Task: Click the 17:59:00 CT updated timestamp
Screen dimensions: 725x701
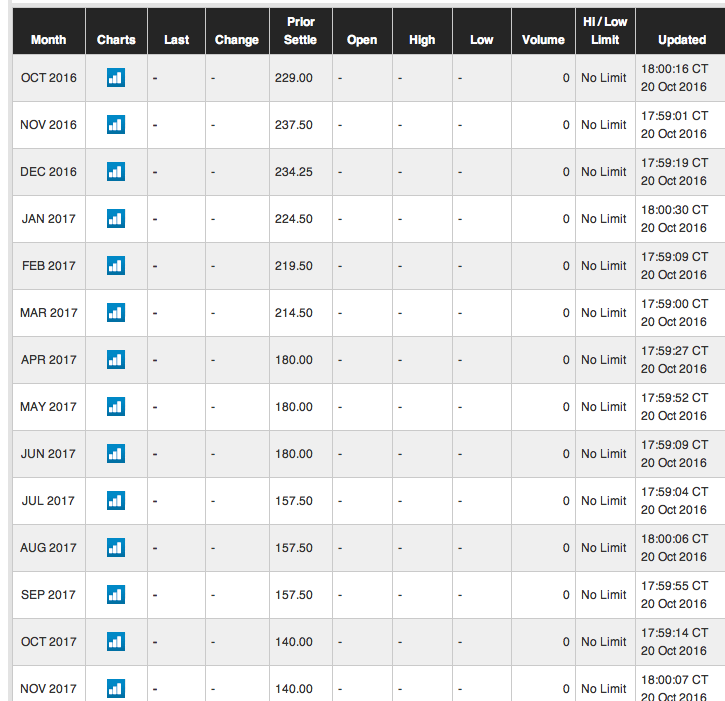Action: [x=674, y=304]
